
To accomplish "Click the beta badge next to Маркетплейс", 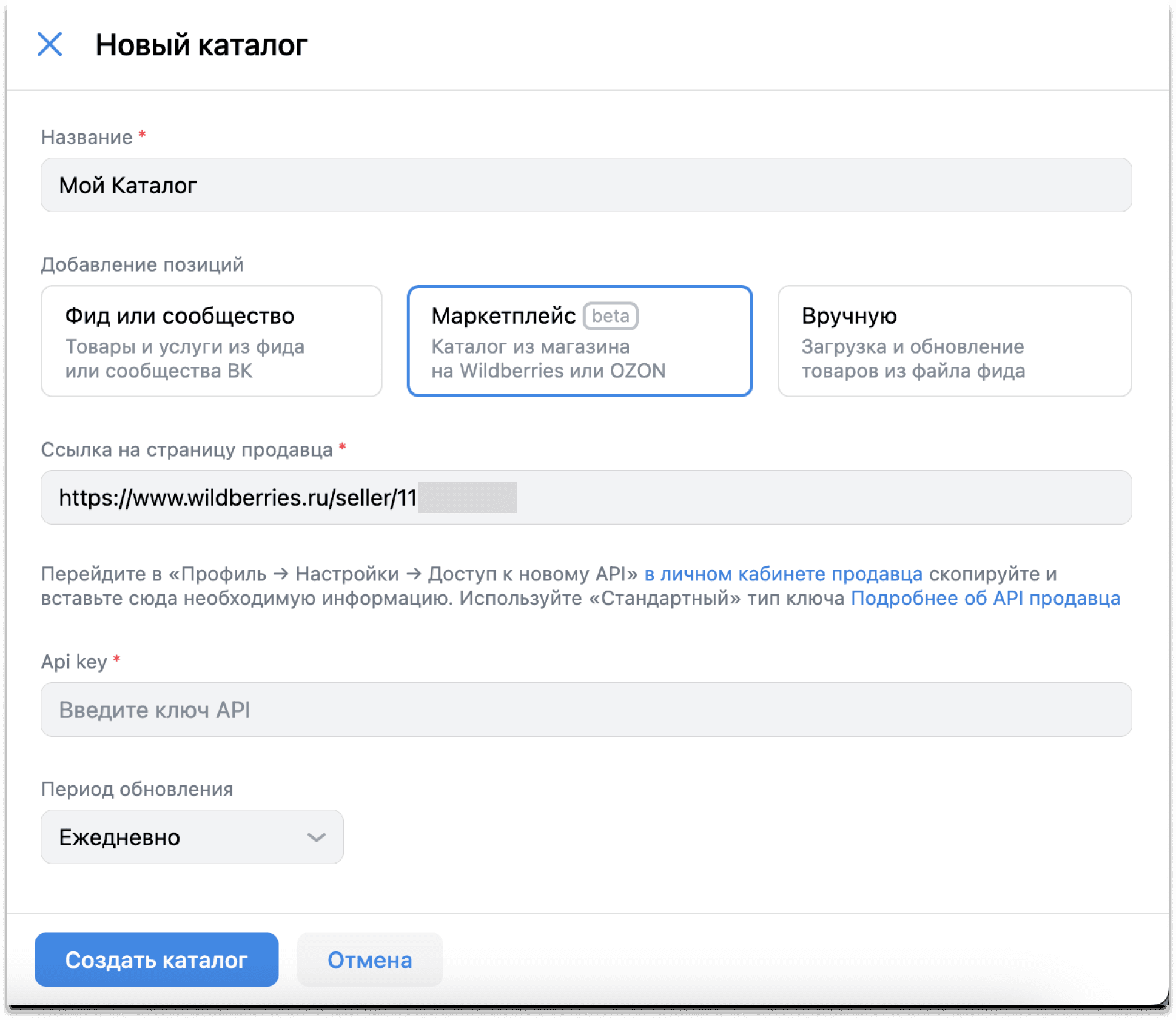I will click(x=610, y=316).
